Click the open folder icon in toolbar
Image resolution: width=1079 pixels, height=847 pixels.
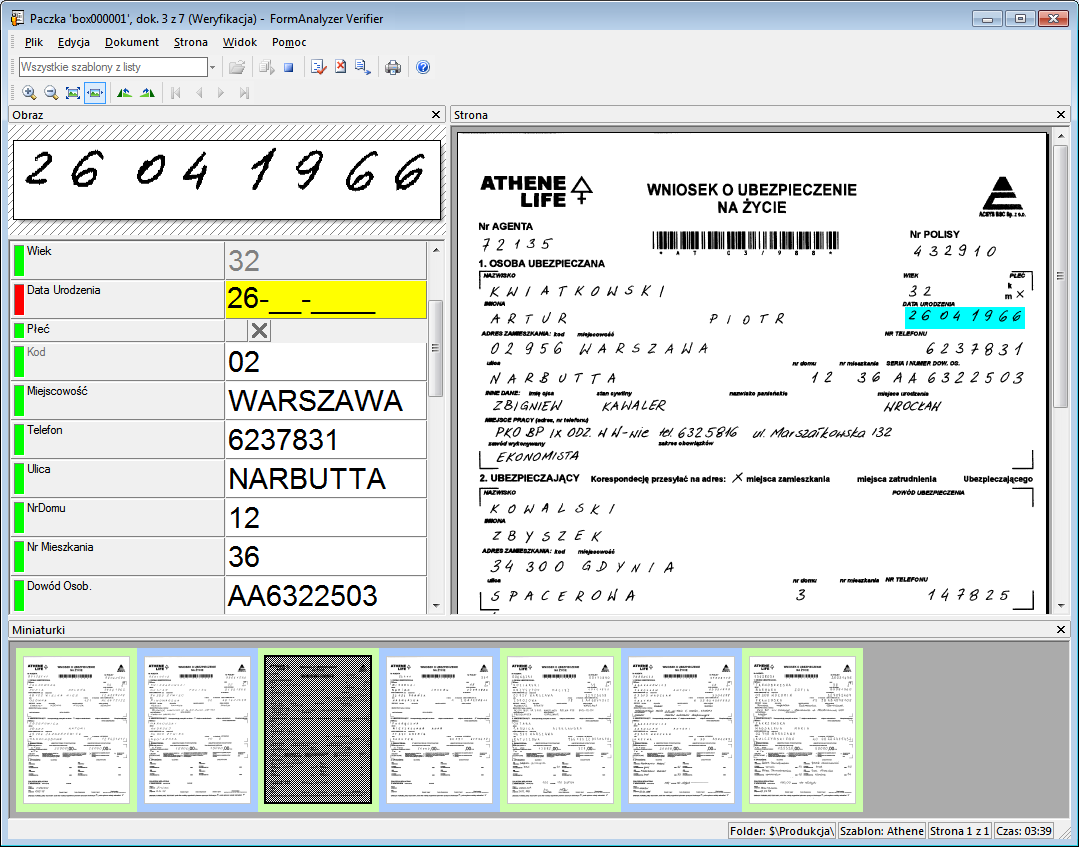coord(235,67)
